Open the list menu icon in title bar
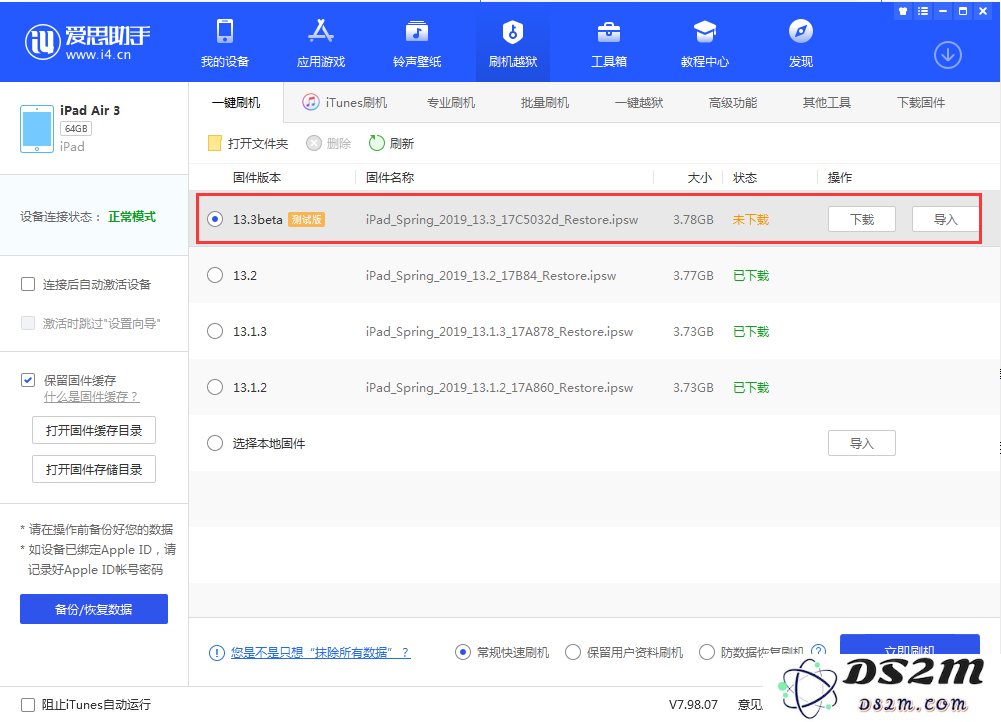Image resolution: width=1001 pixels, height=722 pixels. tap(922, 11)
